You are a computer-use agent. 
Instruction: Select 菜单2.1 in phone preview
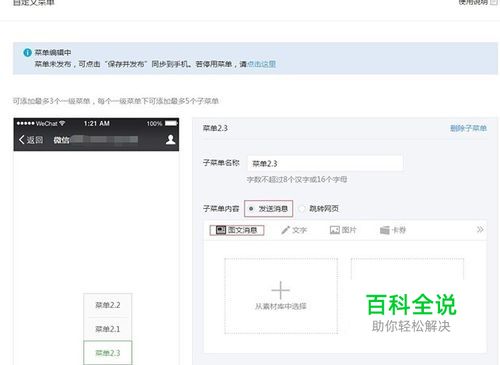[108, 329]
